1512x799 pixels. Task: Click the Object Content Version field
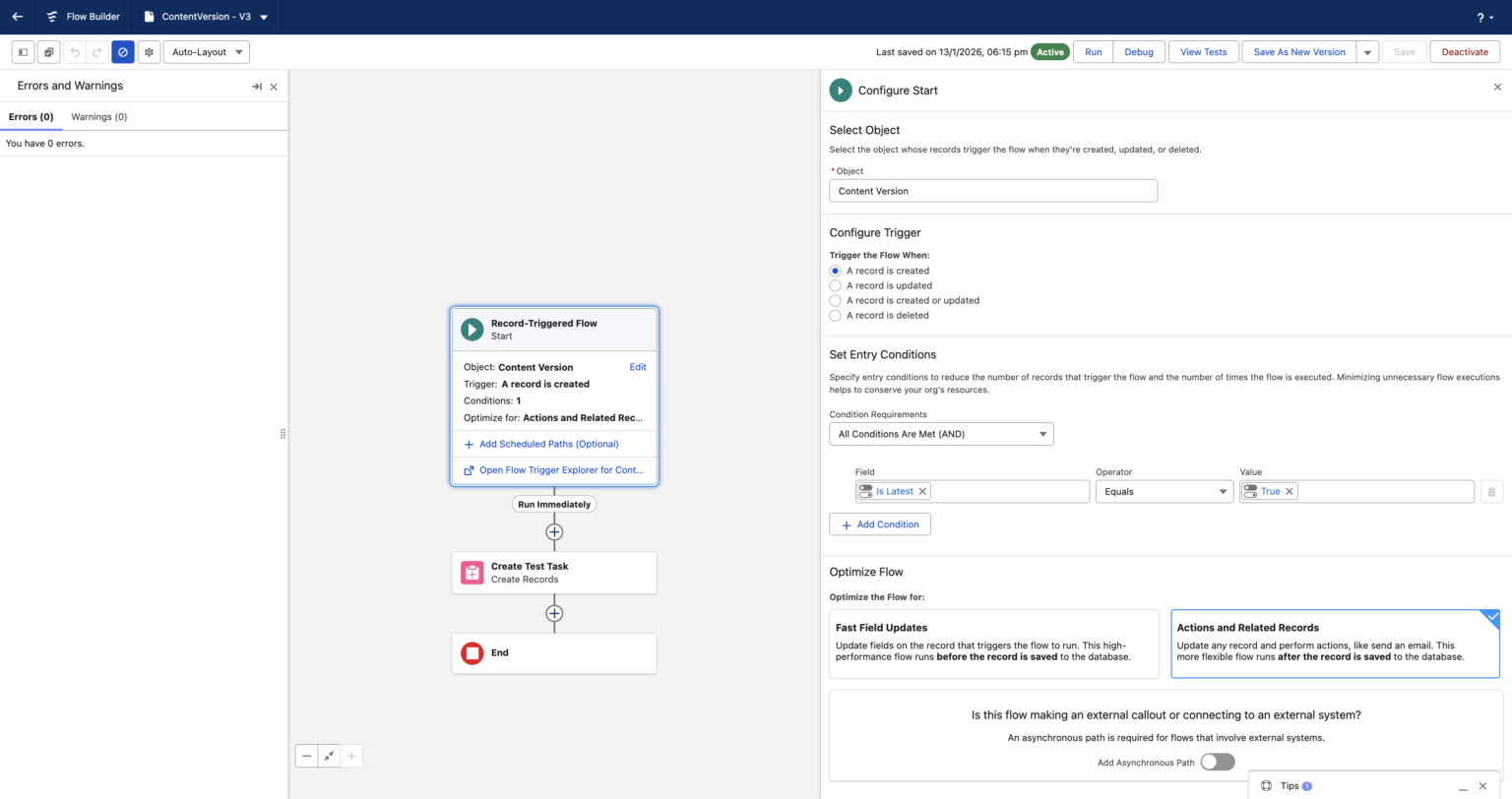[993, 191]
